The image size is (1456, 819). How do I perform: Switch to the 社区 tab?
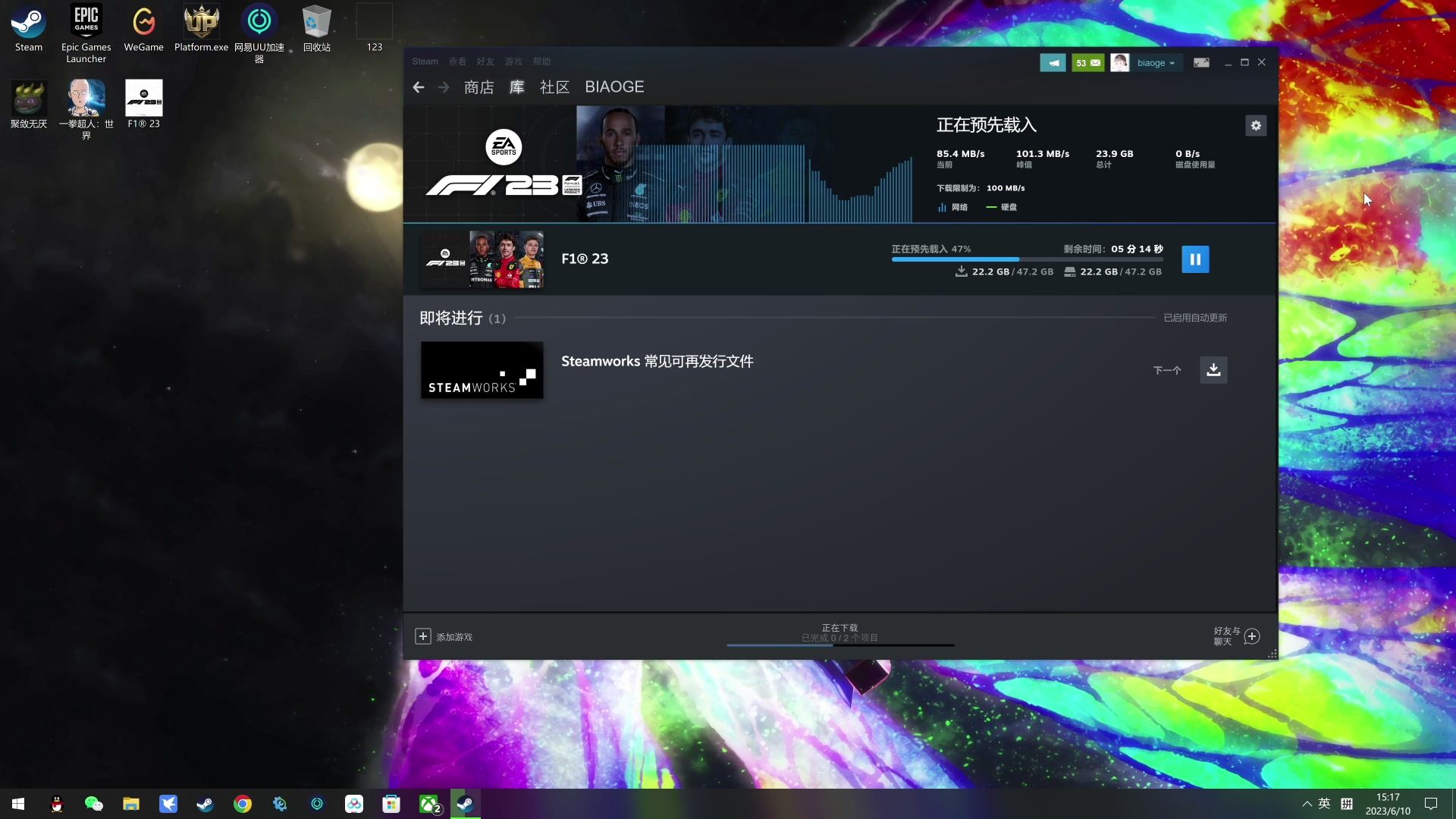[x=554, y=87]
